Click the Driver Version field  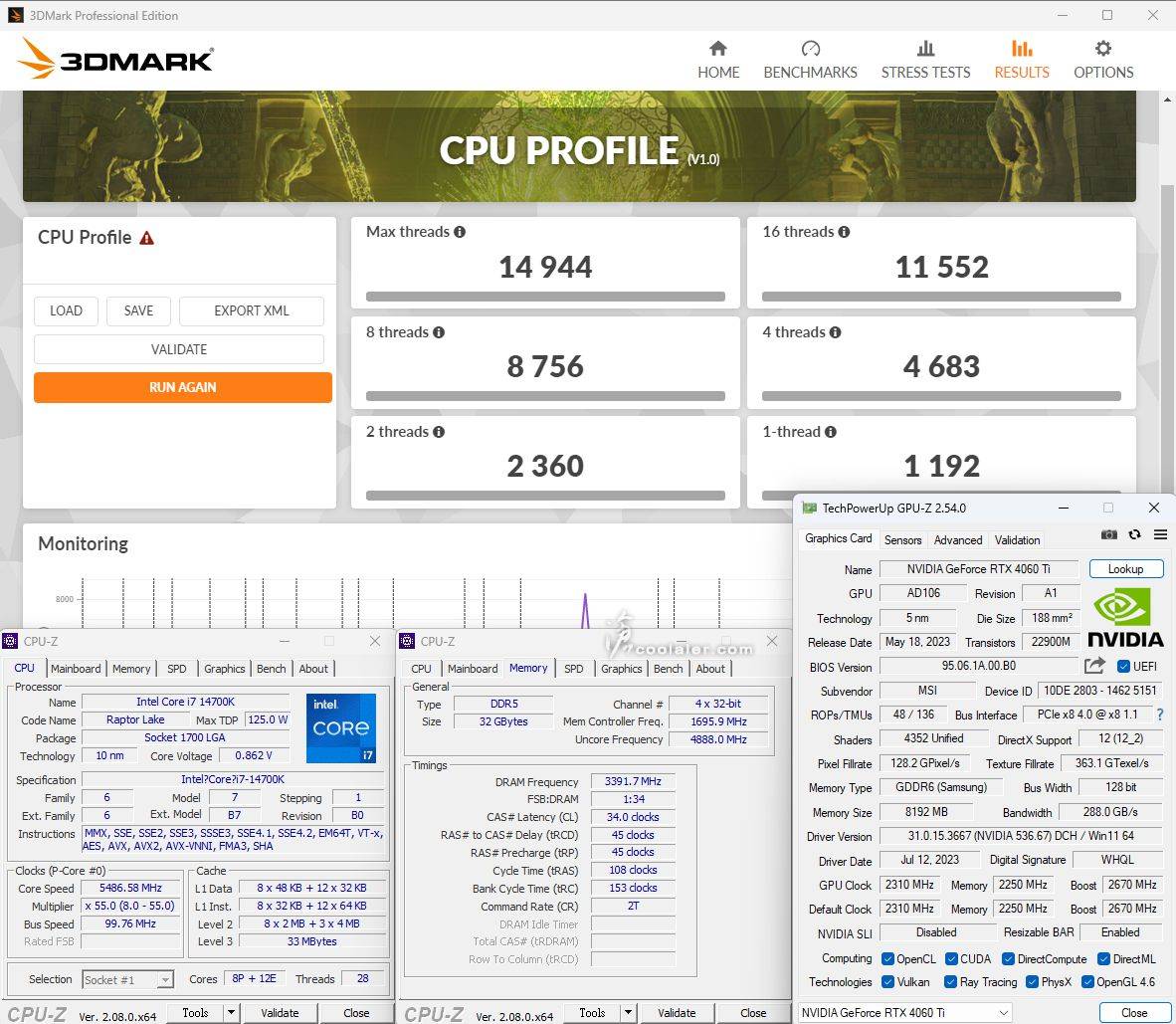click(x=1021, y=836)
